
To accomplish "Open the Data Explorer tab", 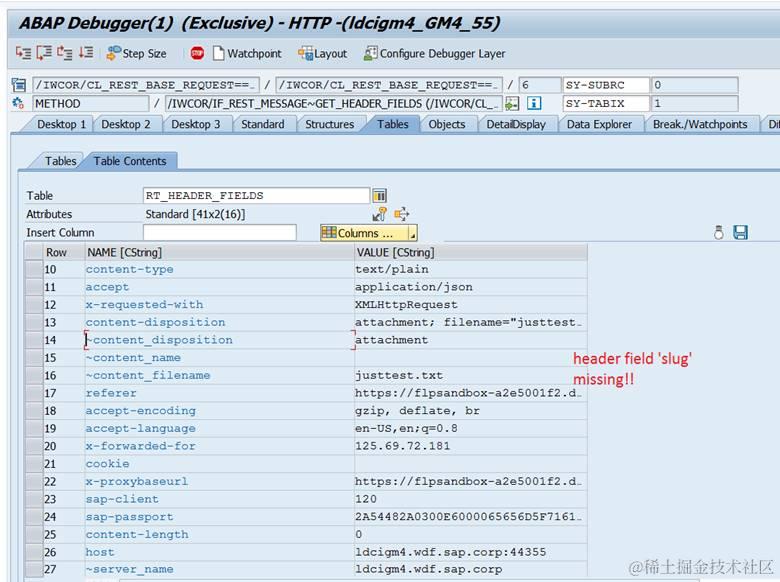I will pos(599,124).
